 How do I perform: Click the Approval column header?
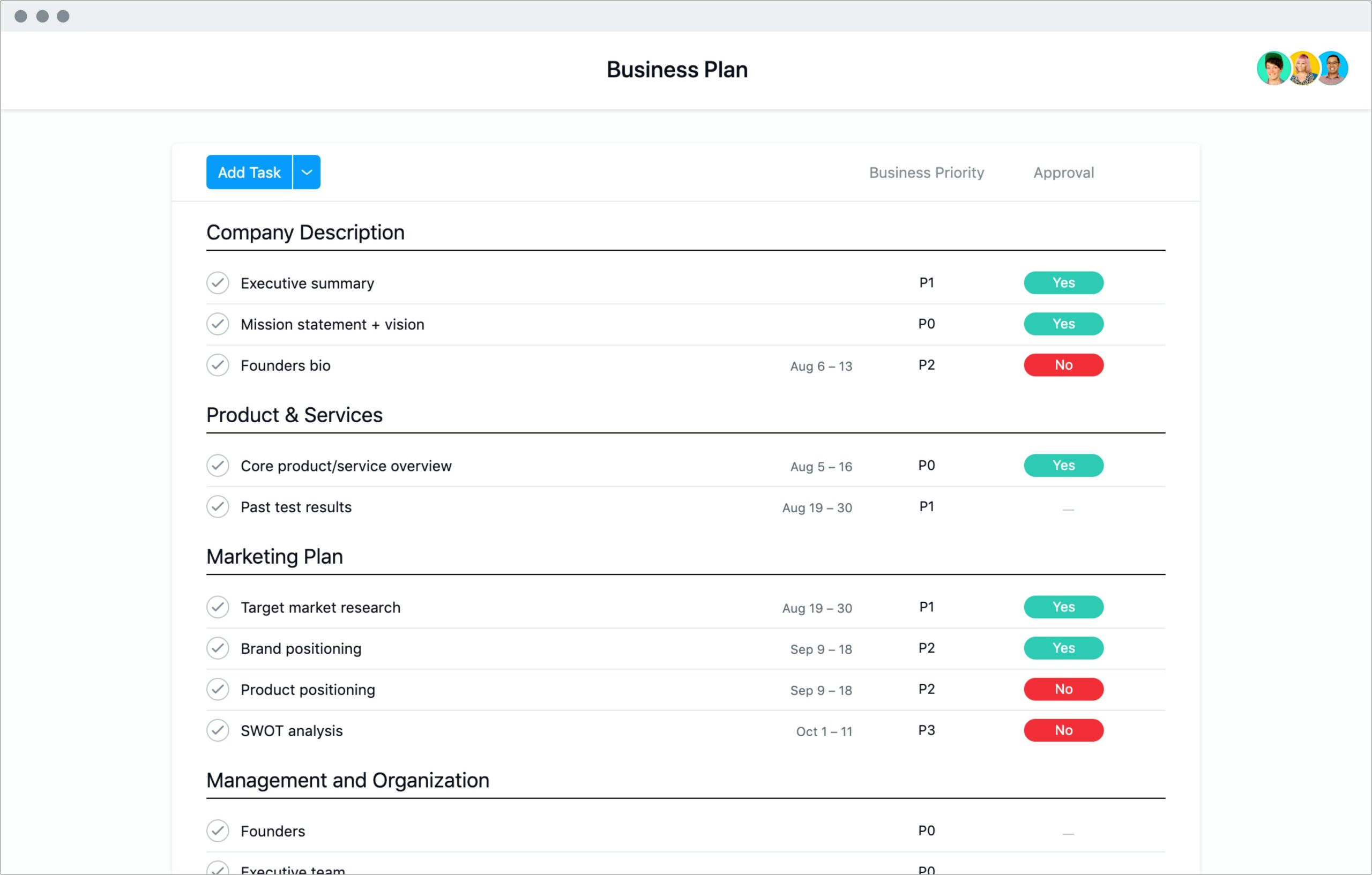[1064, 173]
